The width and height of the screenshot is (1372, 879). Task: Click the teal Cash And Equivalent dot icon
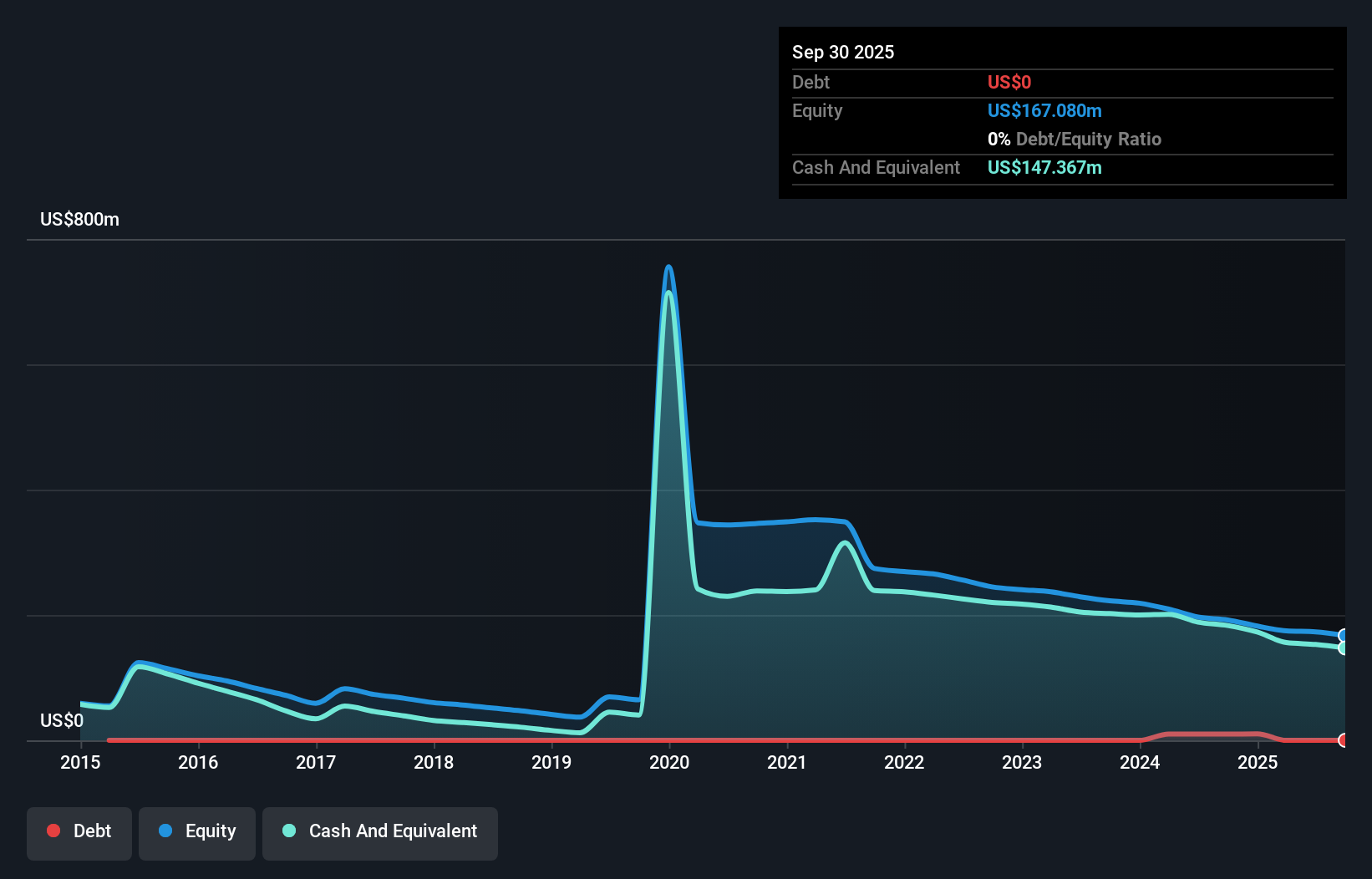click(288, 831)
